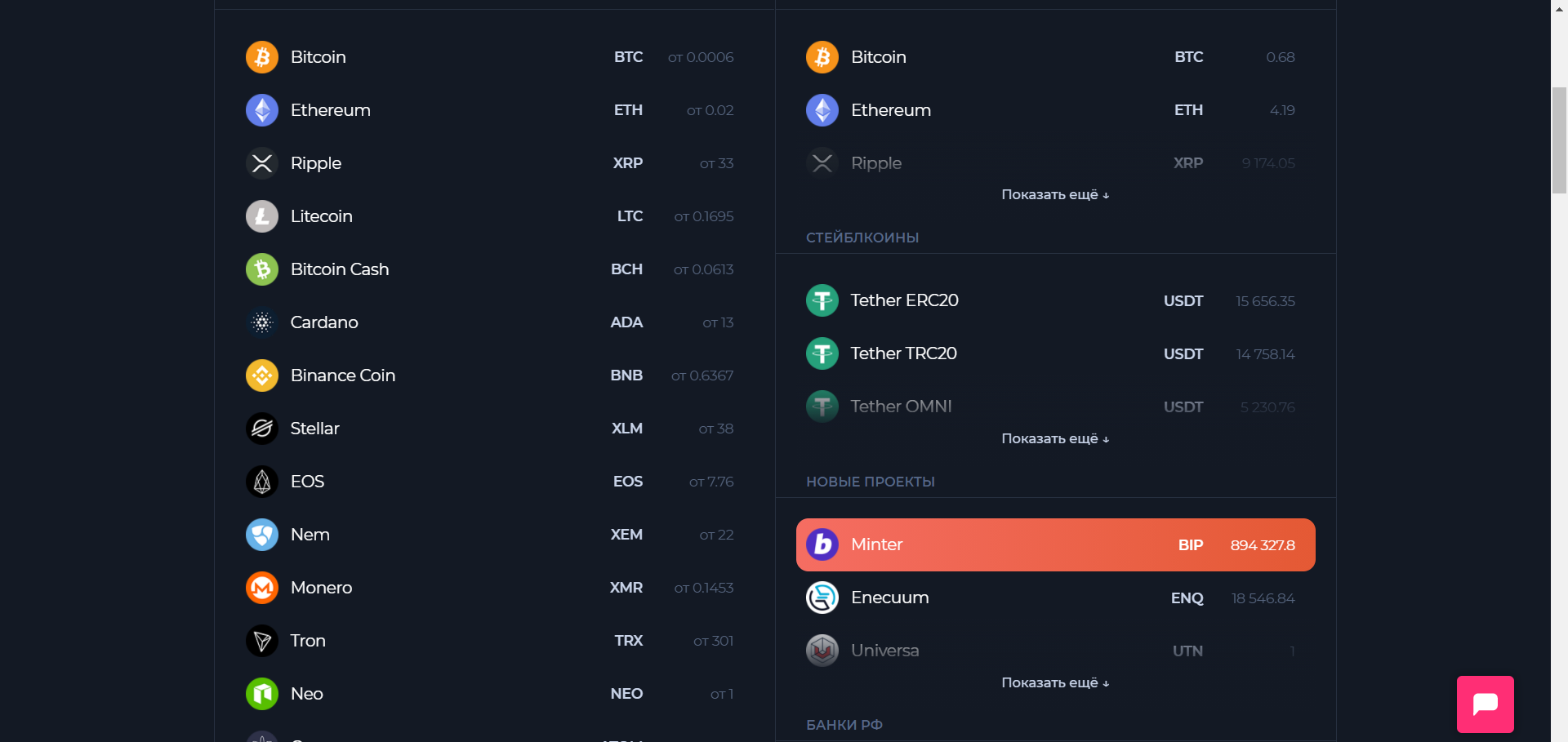
Task: Open the pink chat support widget
Action: coord(1485,704)
